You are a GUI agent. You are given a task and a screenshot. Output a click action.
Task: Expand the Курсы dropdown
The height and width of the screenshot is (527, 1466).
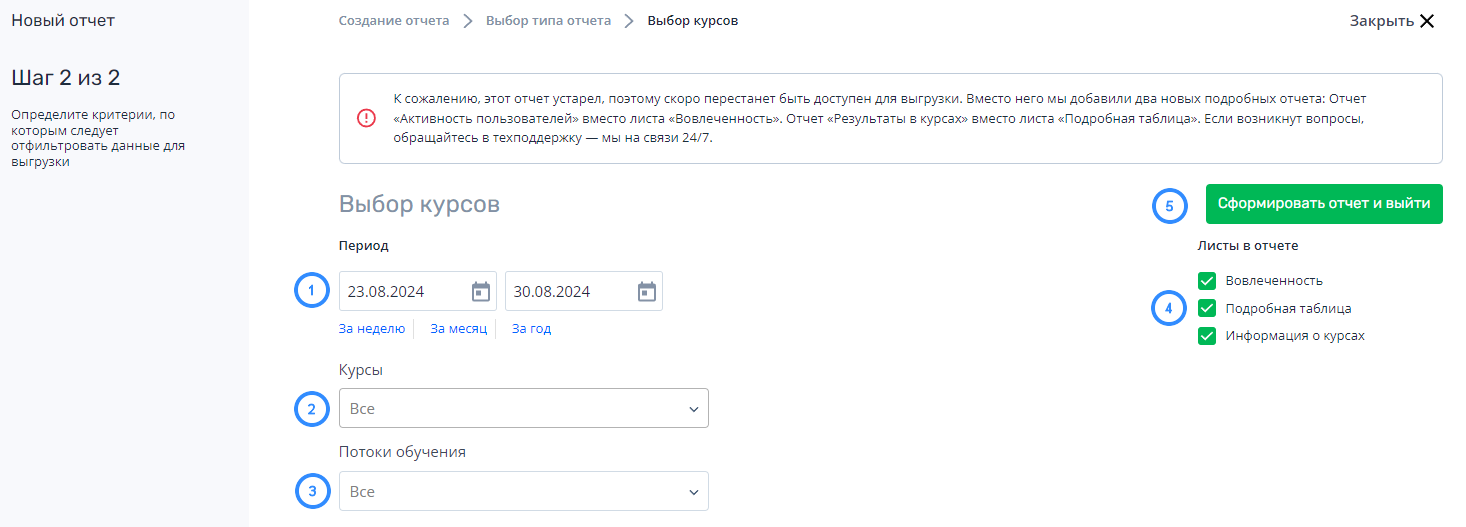click(x=524, y=408)
